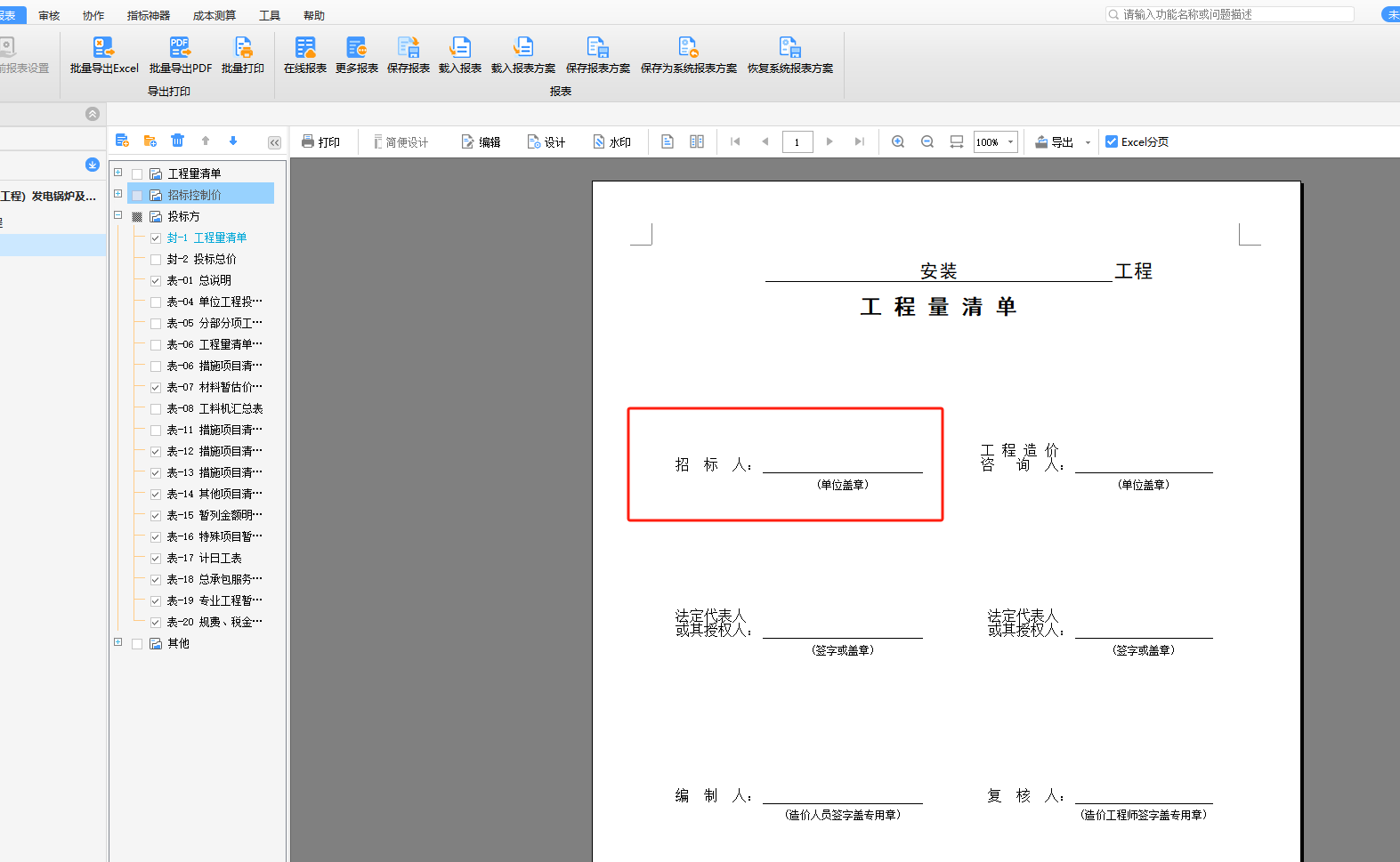Click 批量导出PDF icon

coord(180,47)
